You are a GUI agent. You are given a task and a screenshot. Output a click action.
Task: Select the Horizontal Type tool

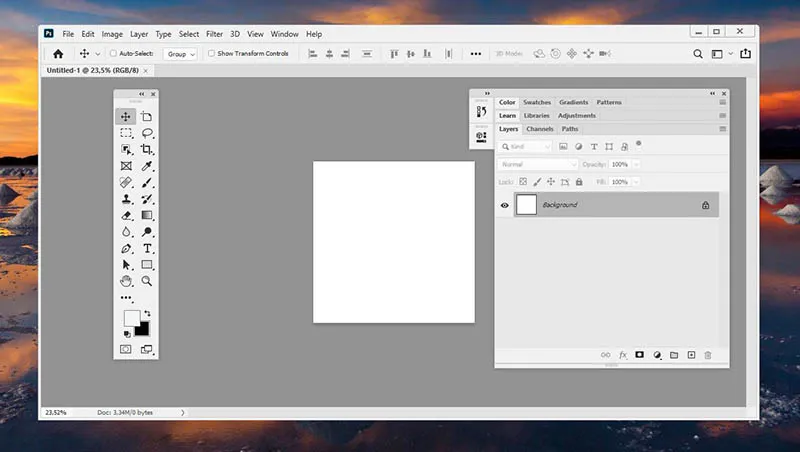(147, 248)
